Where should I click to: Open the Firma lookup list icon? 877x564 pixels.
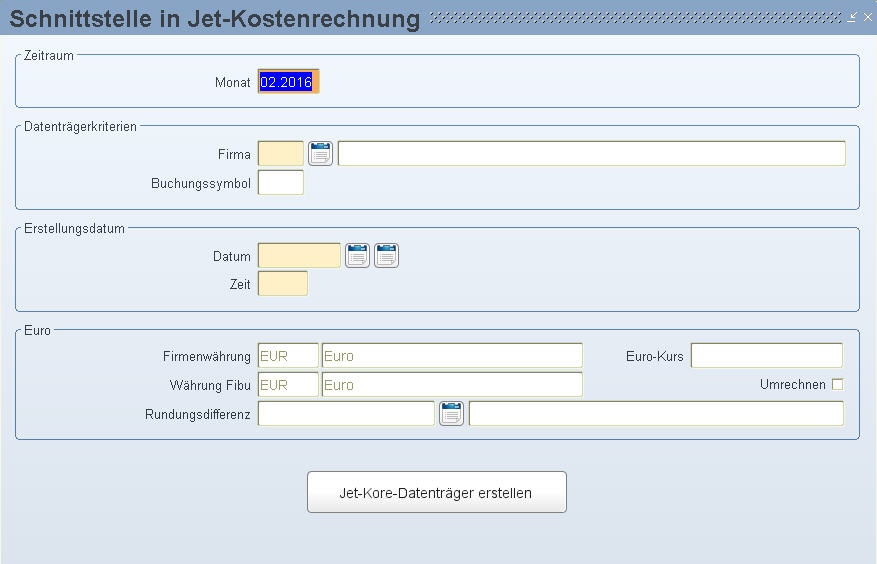coord(320,153)
